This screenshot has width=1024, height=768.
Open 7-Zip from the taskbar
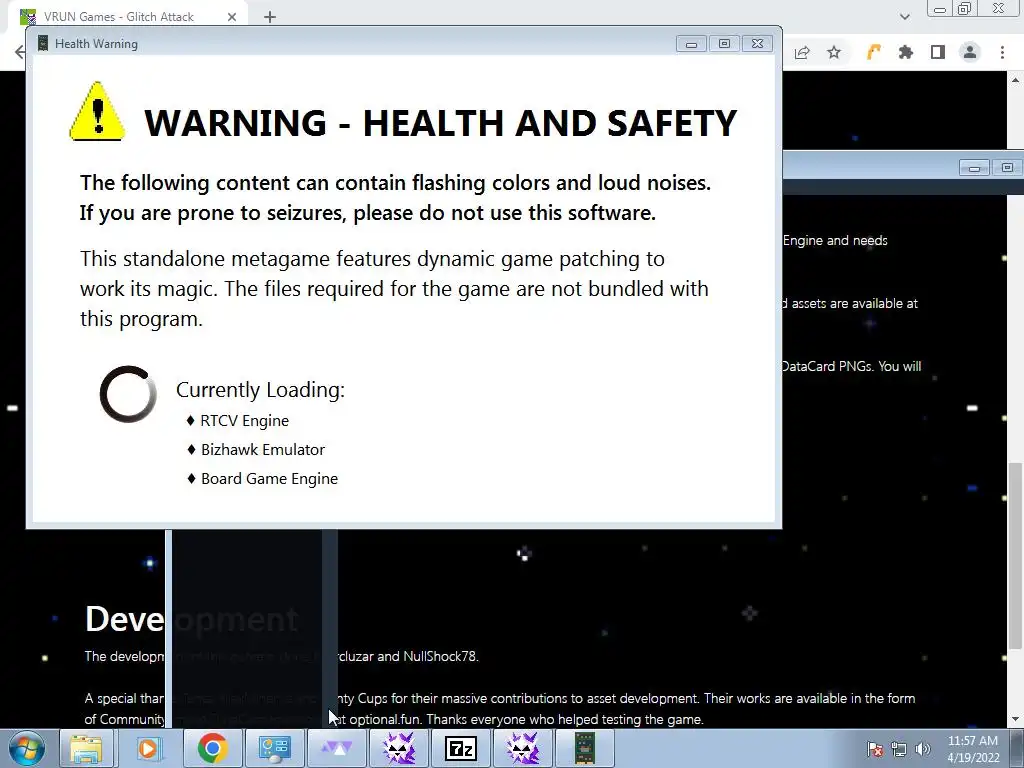(460, 748)
